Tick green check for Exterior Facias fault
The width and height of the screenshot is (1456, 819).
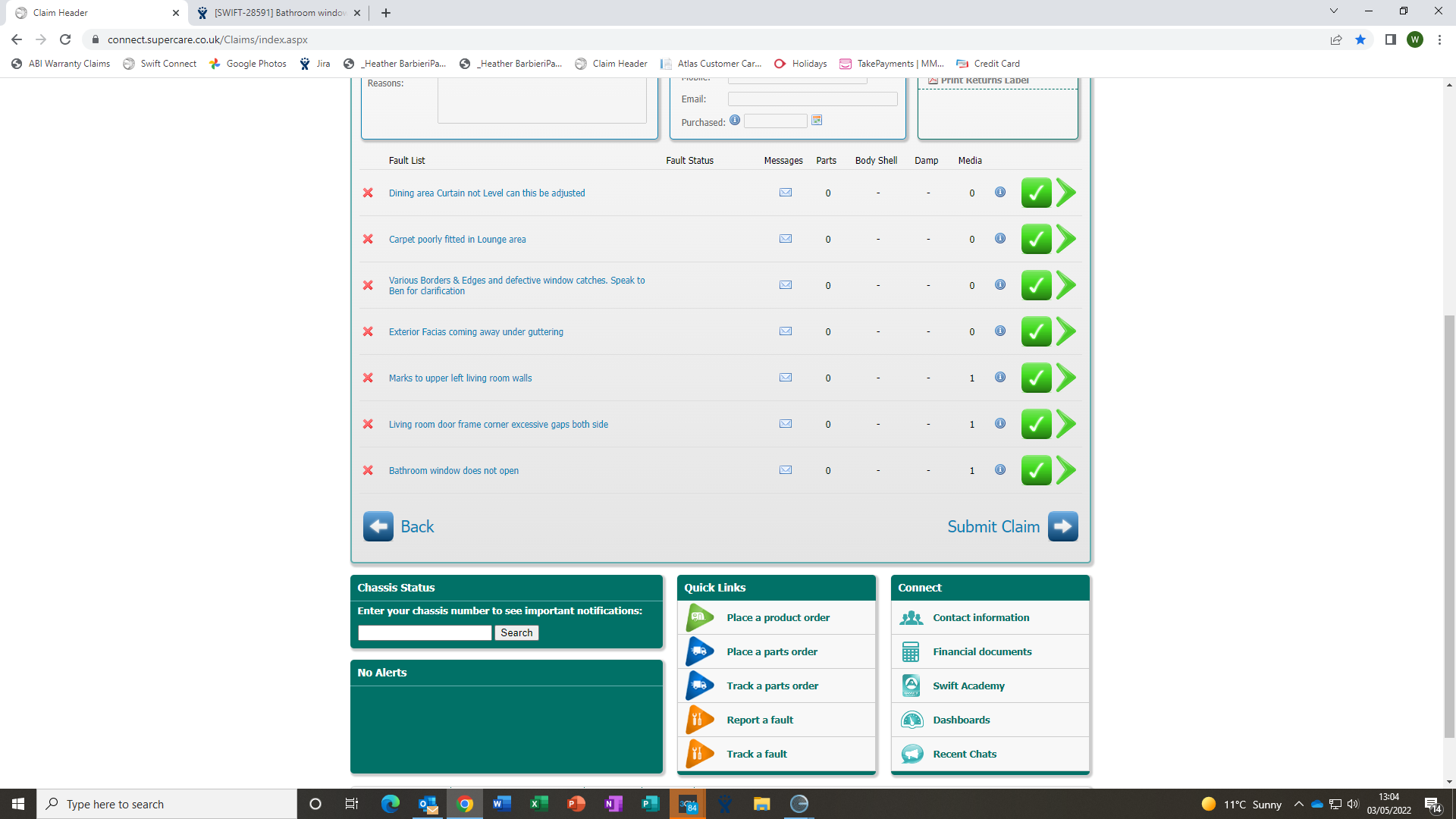[1036, 331]
